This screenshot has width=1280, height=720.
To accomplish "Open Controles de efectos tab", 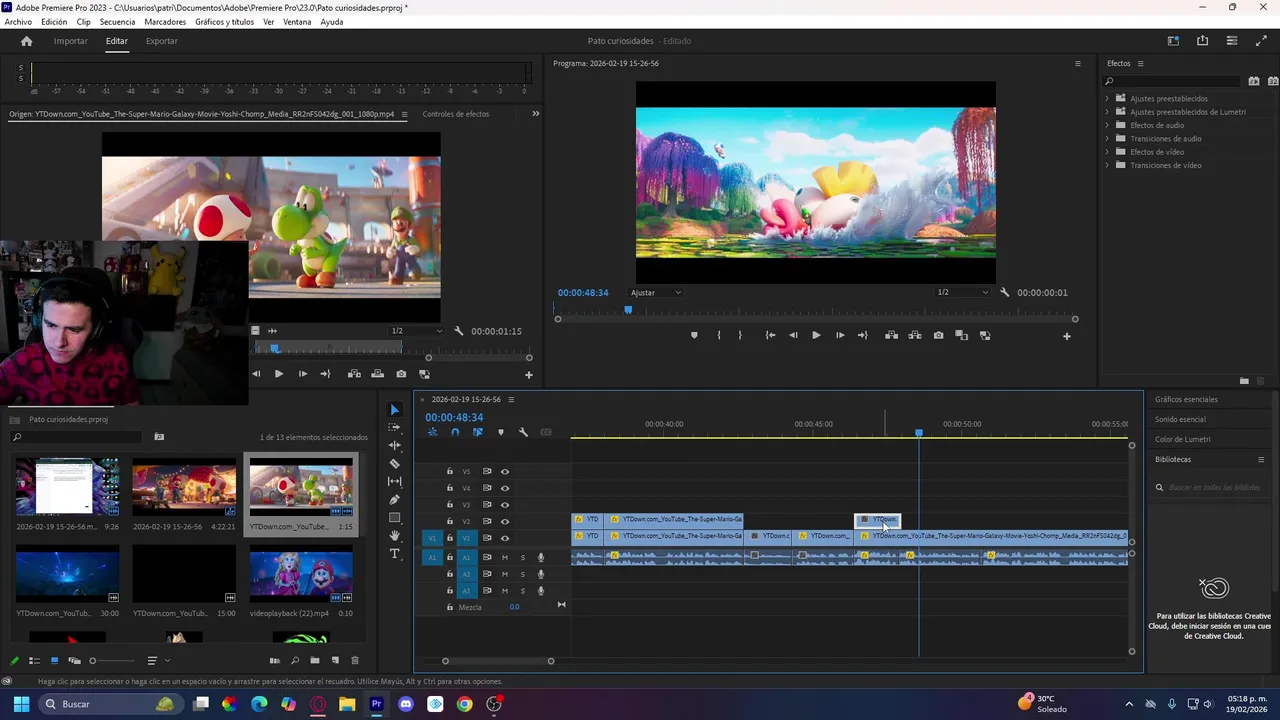I will [x=456, y=114].
